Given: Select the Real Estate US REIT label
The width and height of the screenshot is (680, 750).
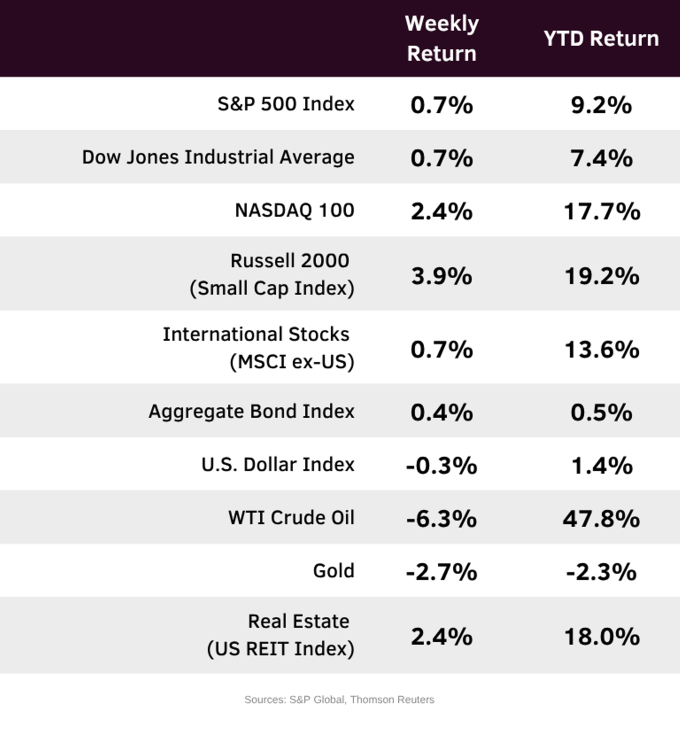Looking at the screenshot, I should click(x=281, y=635).
